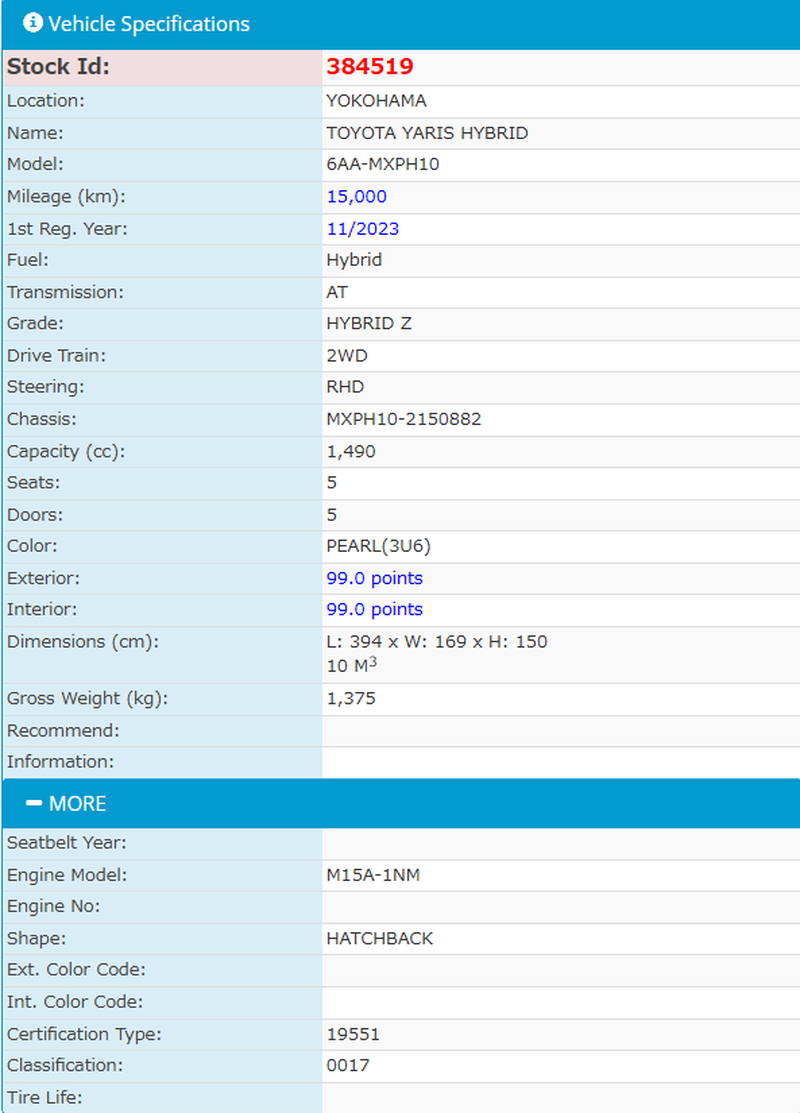Select the model code 6AA-MXPH10
The height and width of the screenshot is (1113, 800).
coord(383,164)
